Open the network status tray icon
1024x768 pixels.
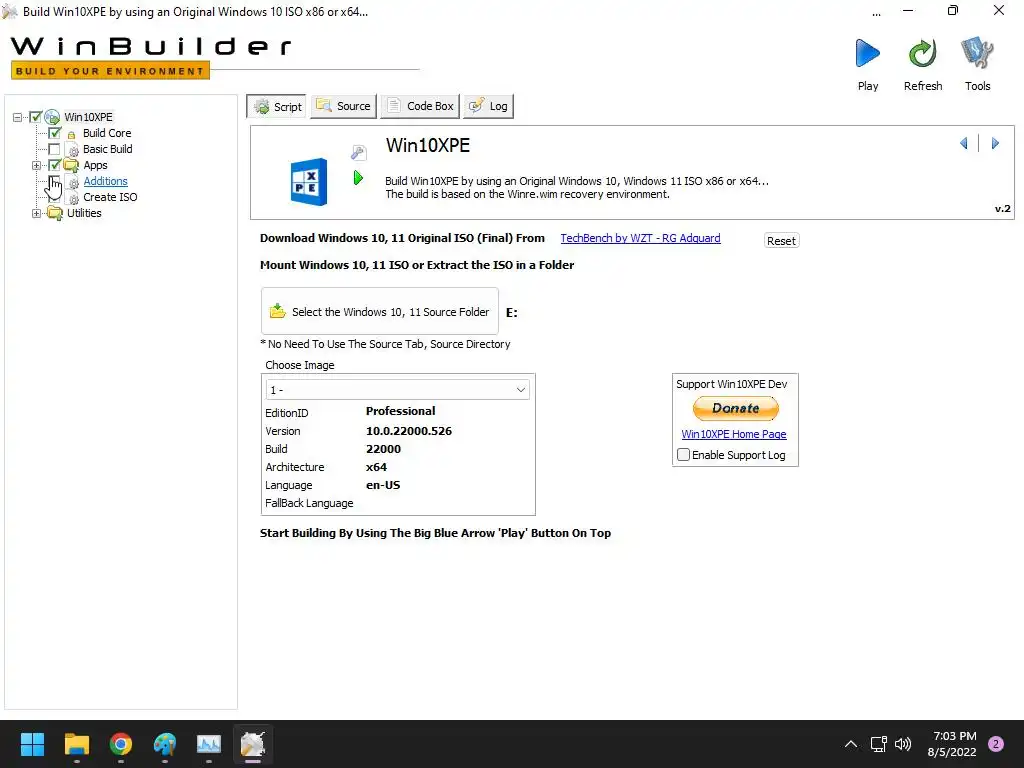pos(878,744)
